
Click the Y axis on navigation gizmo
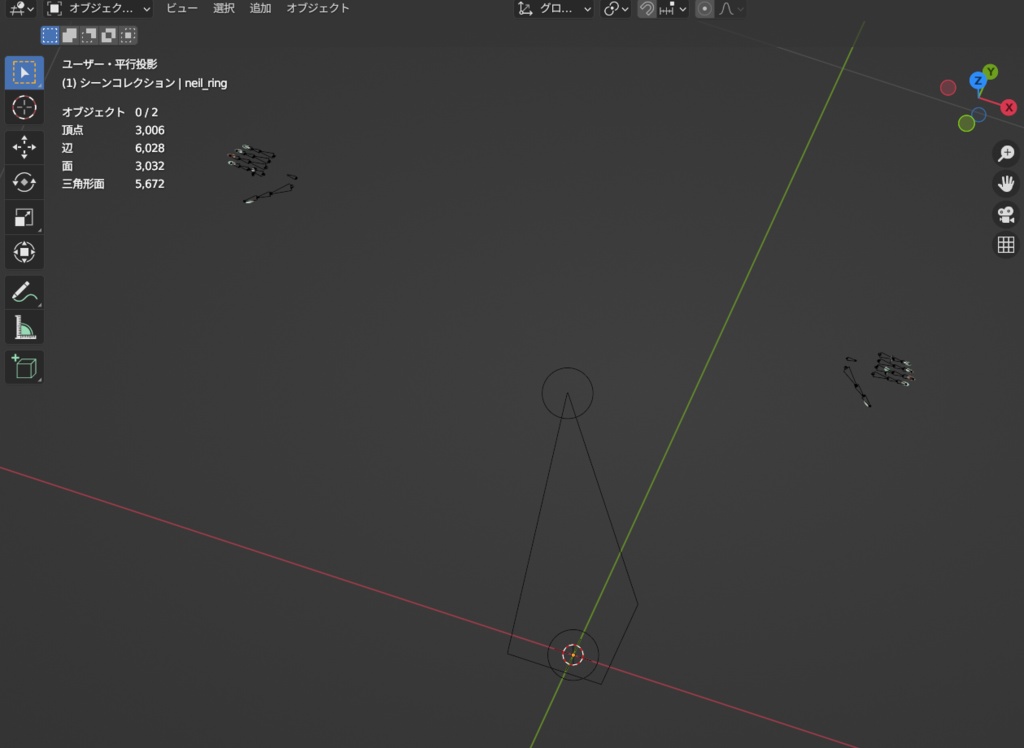click(991, 72)
